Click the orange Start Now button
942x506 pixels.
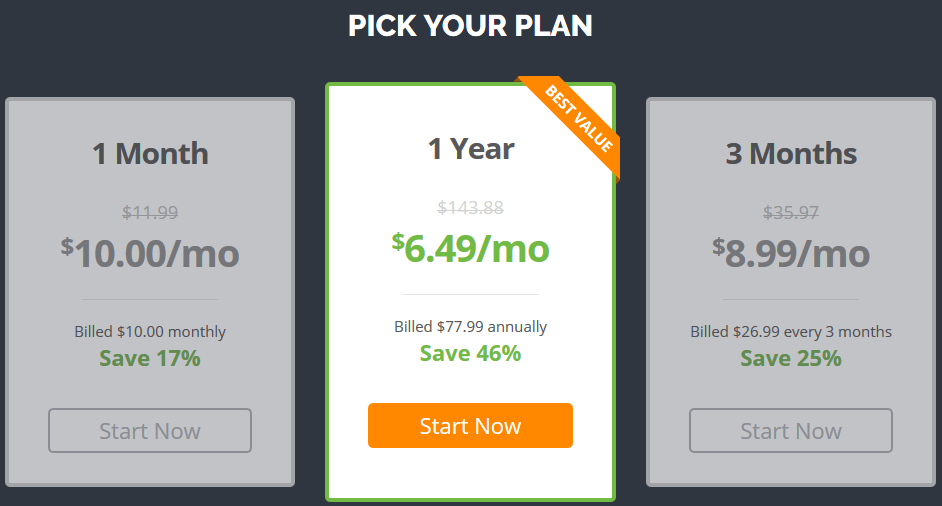point(470,425)
